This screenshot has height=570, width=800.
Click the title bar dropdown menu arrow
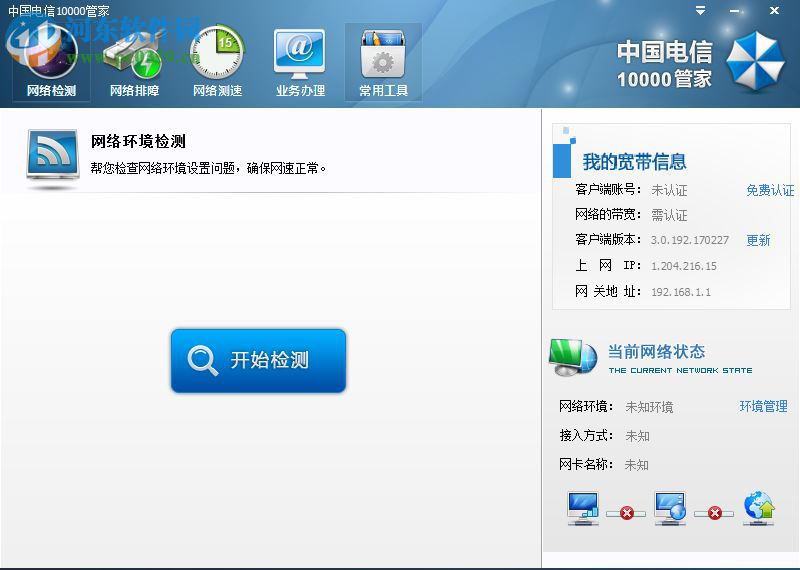(701, 10)
